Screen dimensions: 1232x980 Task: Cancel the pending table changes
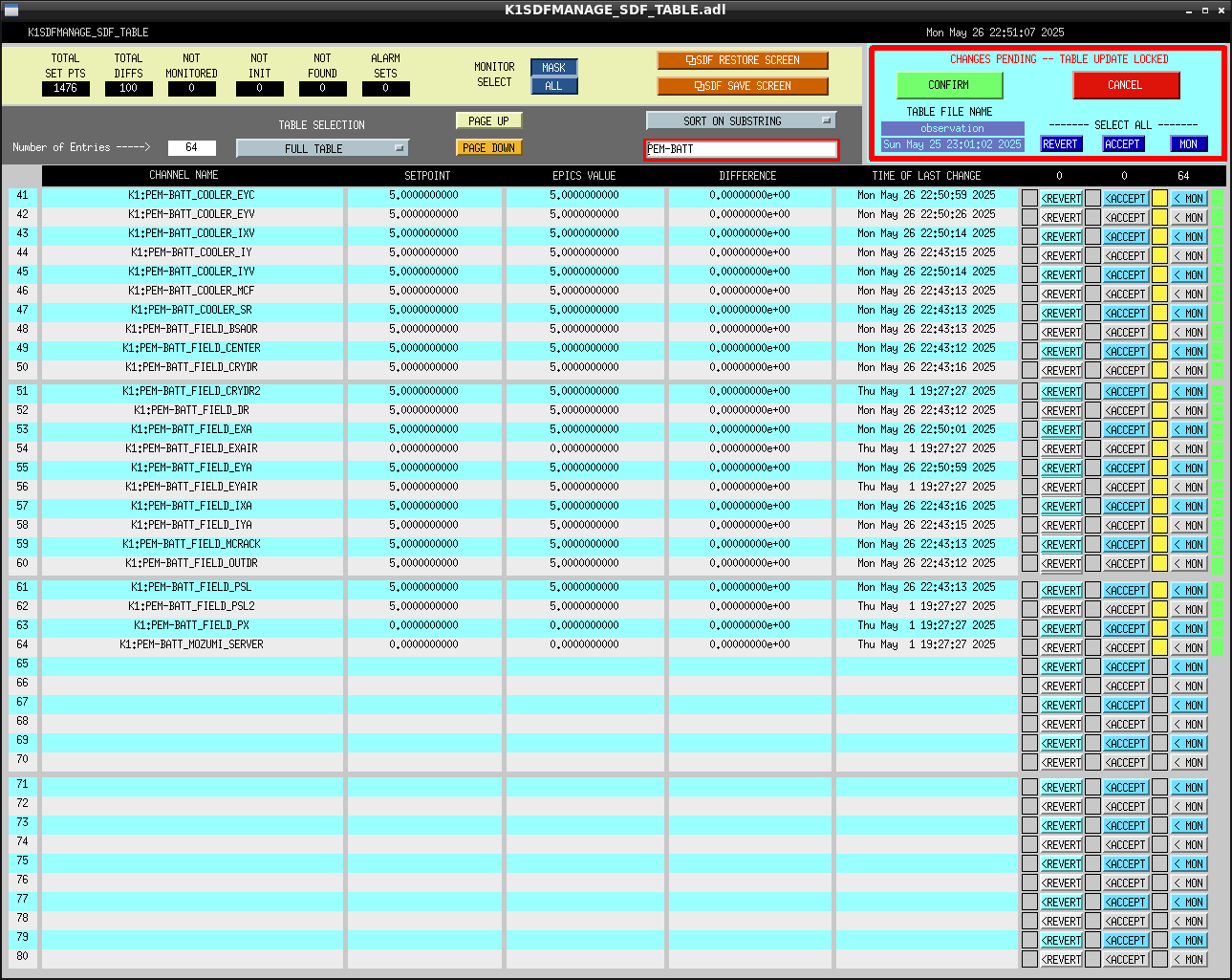[x=1126, y=85]
